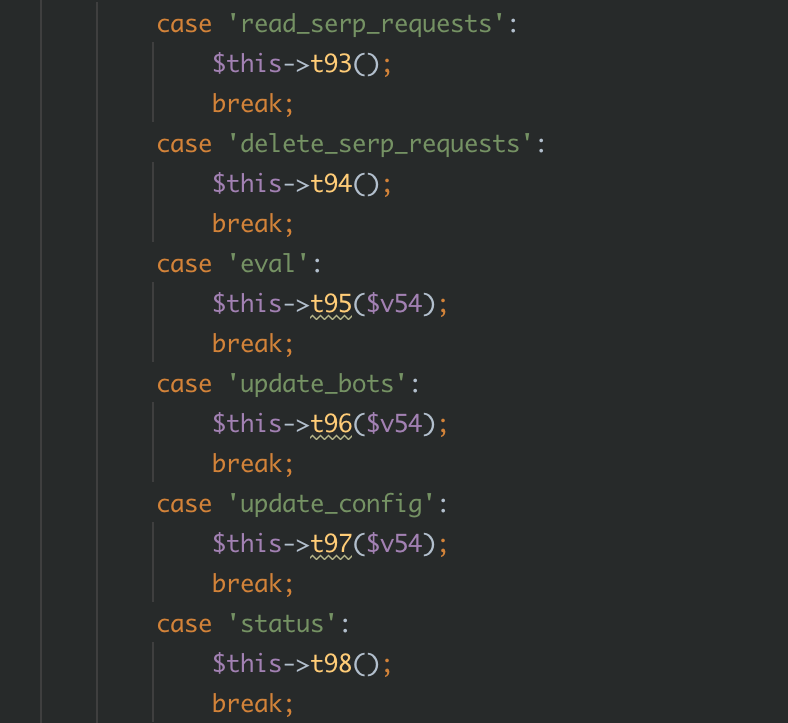The height and width of the screenshot is (723, 788).
Task: Click the $v54 argument in the t95 call
Action: point(394,304)
